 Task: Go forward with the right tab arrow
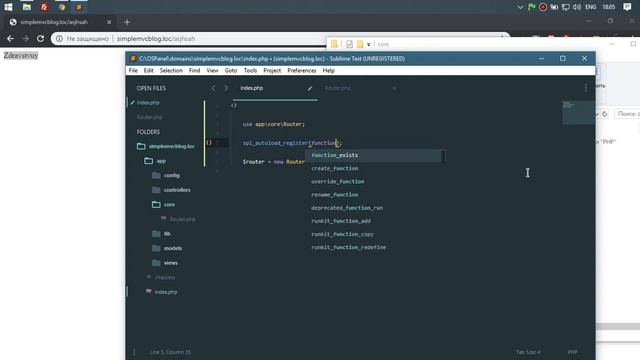coord(226,88)
